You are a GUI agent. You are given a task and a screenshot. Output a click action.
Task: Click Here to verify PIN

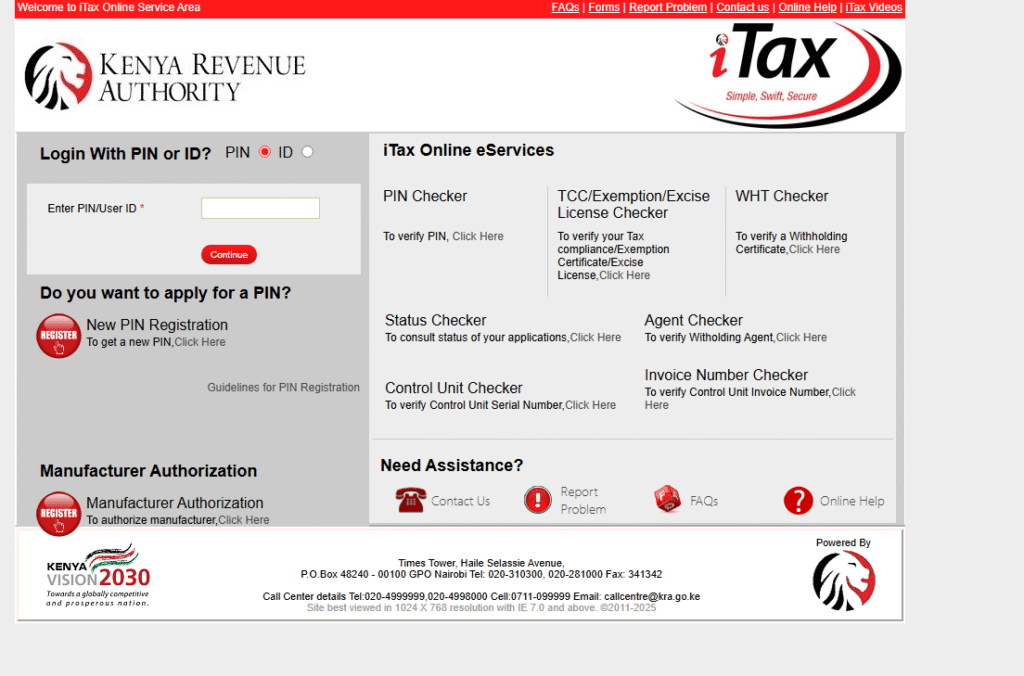(x=478, y=236)
